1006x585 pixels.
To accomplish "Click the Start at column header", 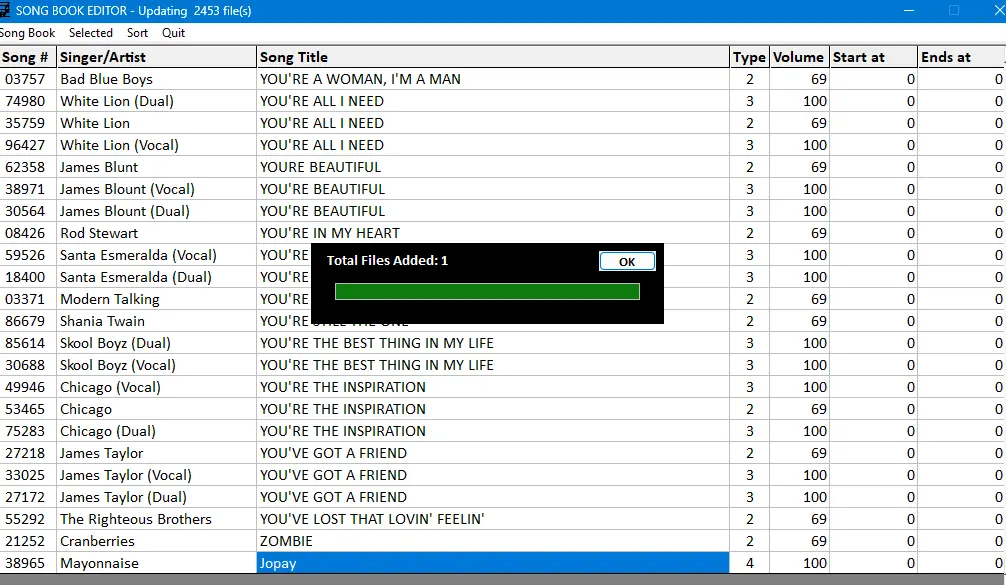I will click(x=874, y=57).
